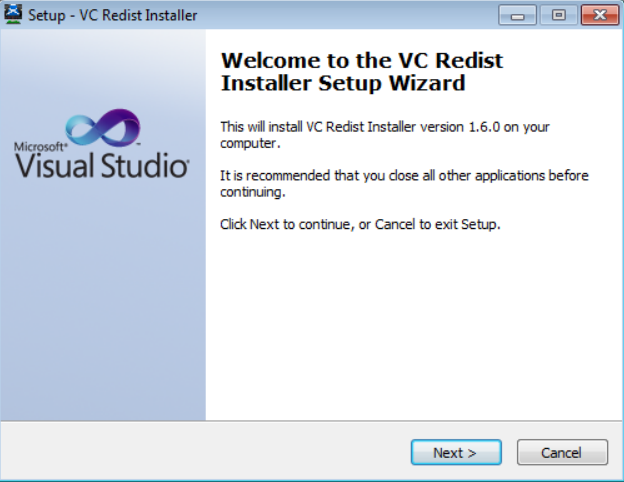Viewport: 624px width, 482px height.
Task: Maximize the installer window
Action: (558, 15)
